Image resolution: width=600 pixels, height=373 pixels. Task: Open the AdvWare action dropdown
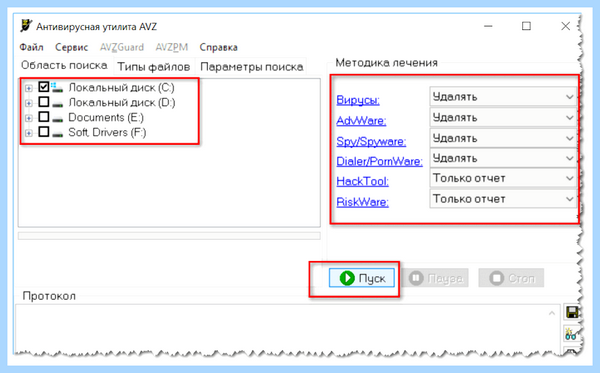[x=503, y=117]
